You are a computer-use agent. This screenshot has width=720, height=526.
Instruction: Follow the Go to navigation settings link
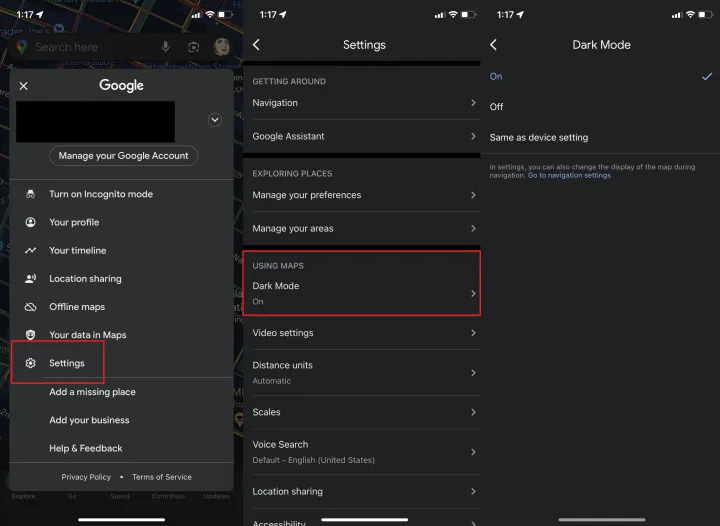coord(569,175)
